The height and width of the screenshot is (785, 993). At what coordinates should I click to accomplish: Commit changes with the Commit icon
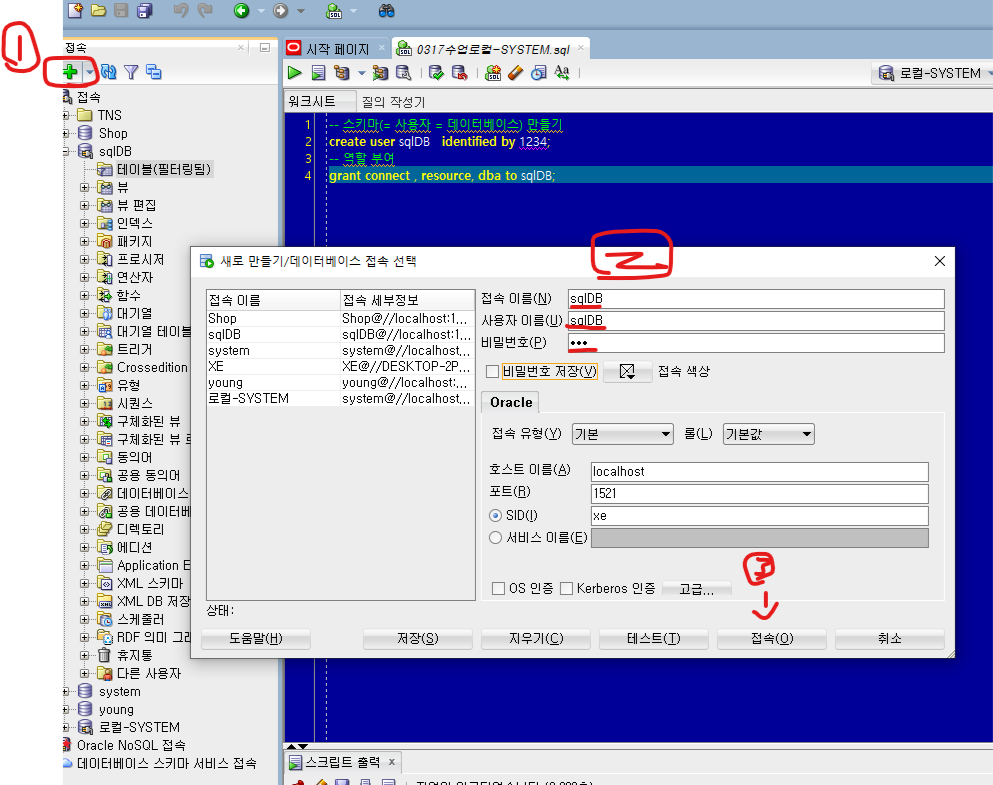[436, 73]
